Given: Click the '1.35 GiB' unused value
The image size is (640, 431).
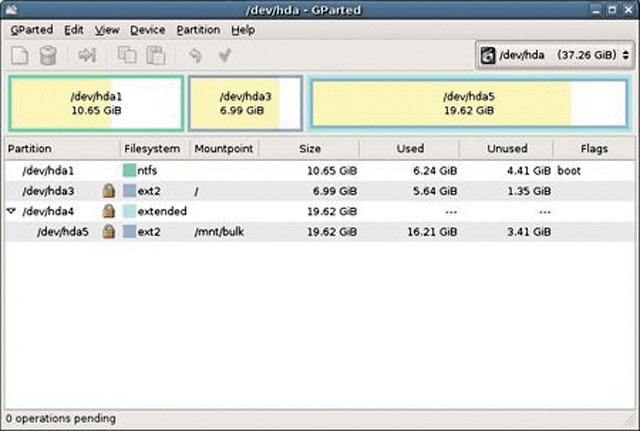Looking at the screenshot, I should coord(529,191).
